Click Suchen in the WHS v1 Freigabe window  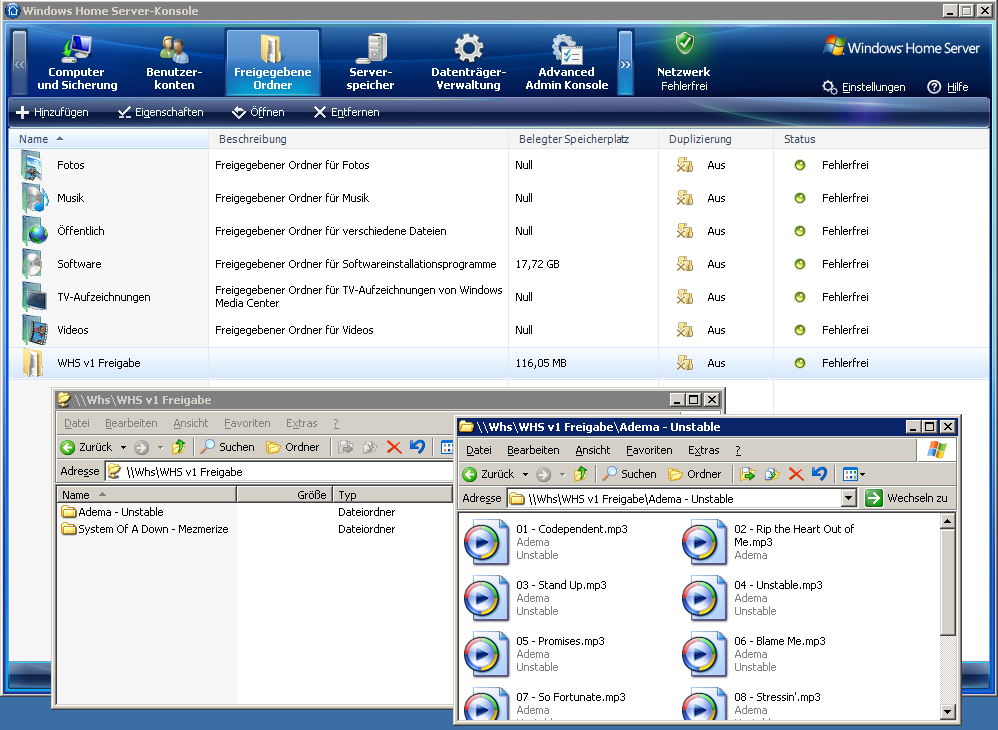click(228, 447)
